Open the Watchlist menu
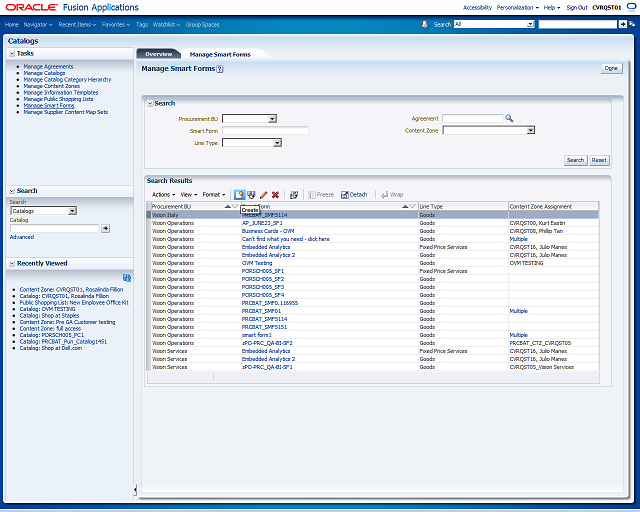640x512 pixels. tap(166, 24)
